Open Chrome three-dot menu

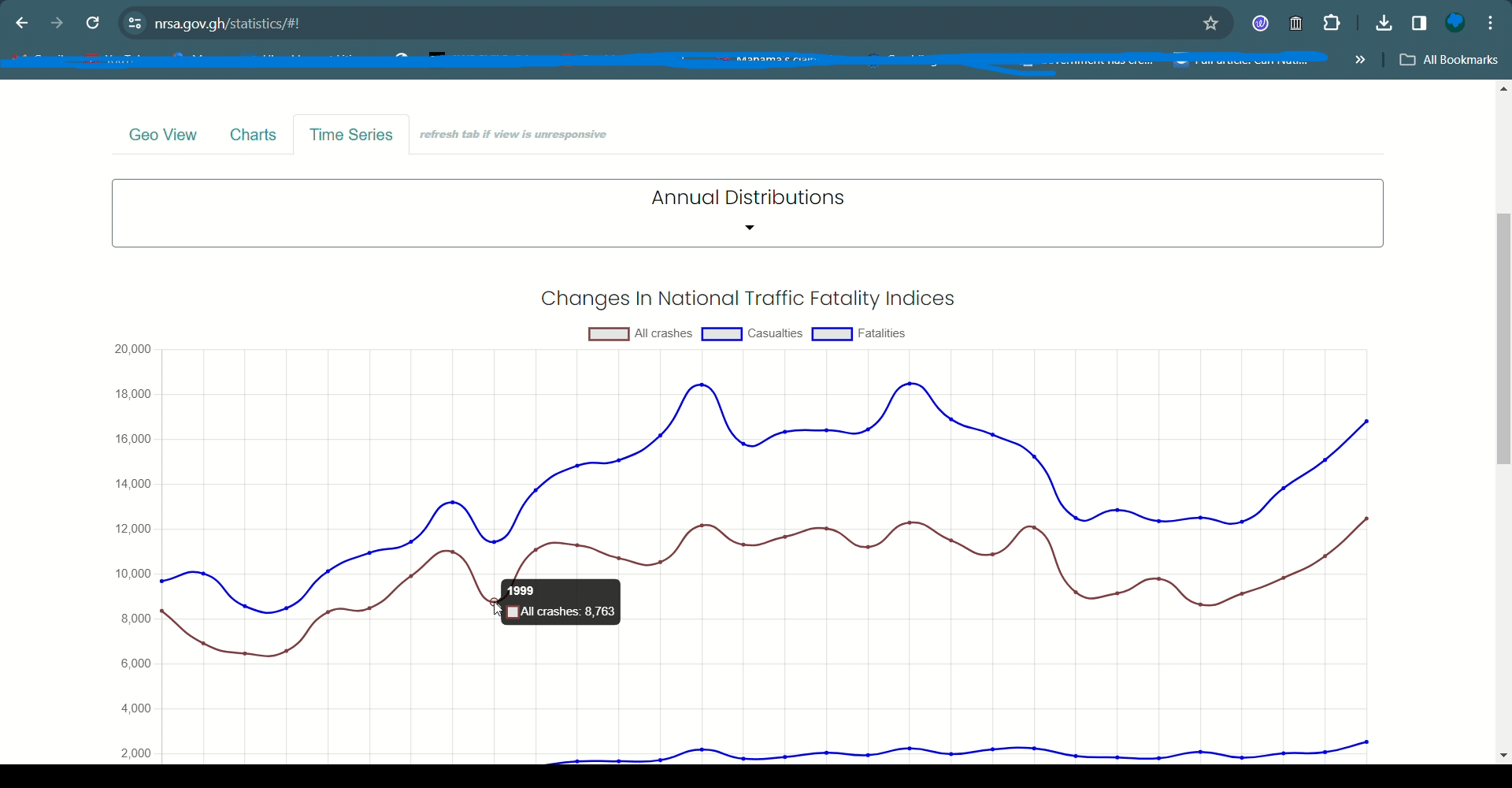[x=1492, y=24]
